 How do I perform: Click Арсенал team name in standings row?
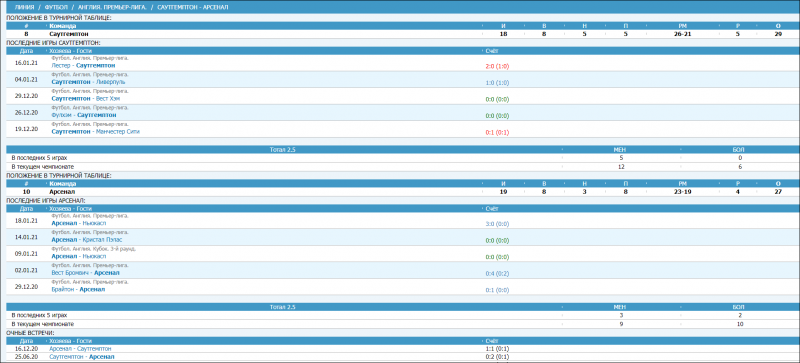point(62,191)
